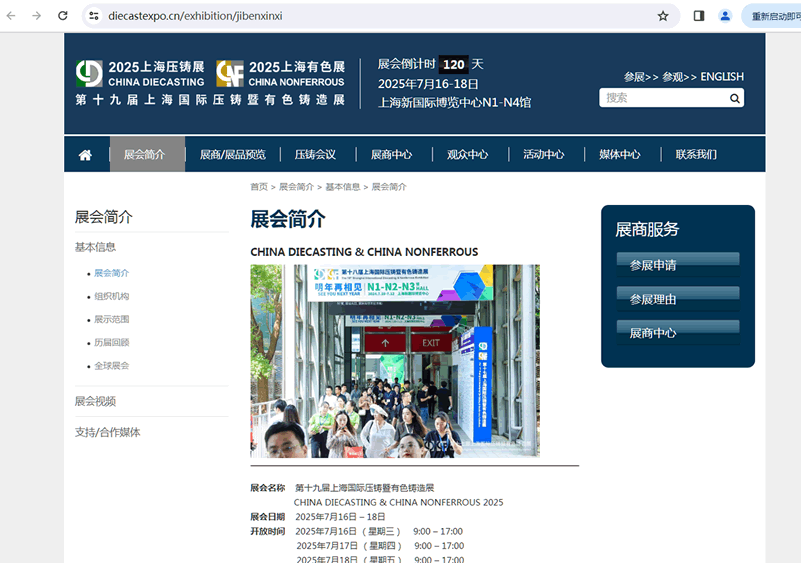Click the exhibition entrance photo
The height and width of the screenshot is (563, 801).
[x=395, y=361]
